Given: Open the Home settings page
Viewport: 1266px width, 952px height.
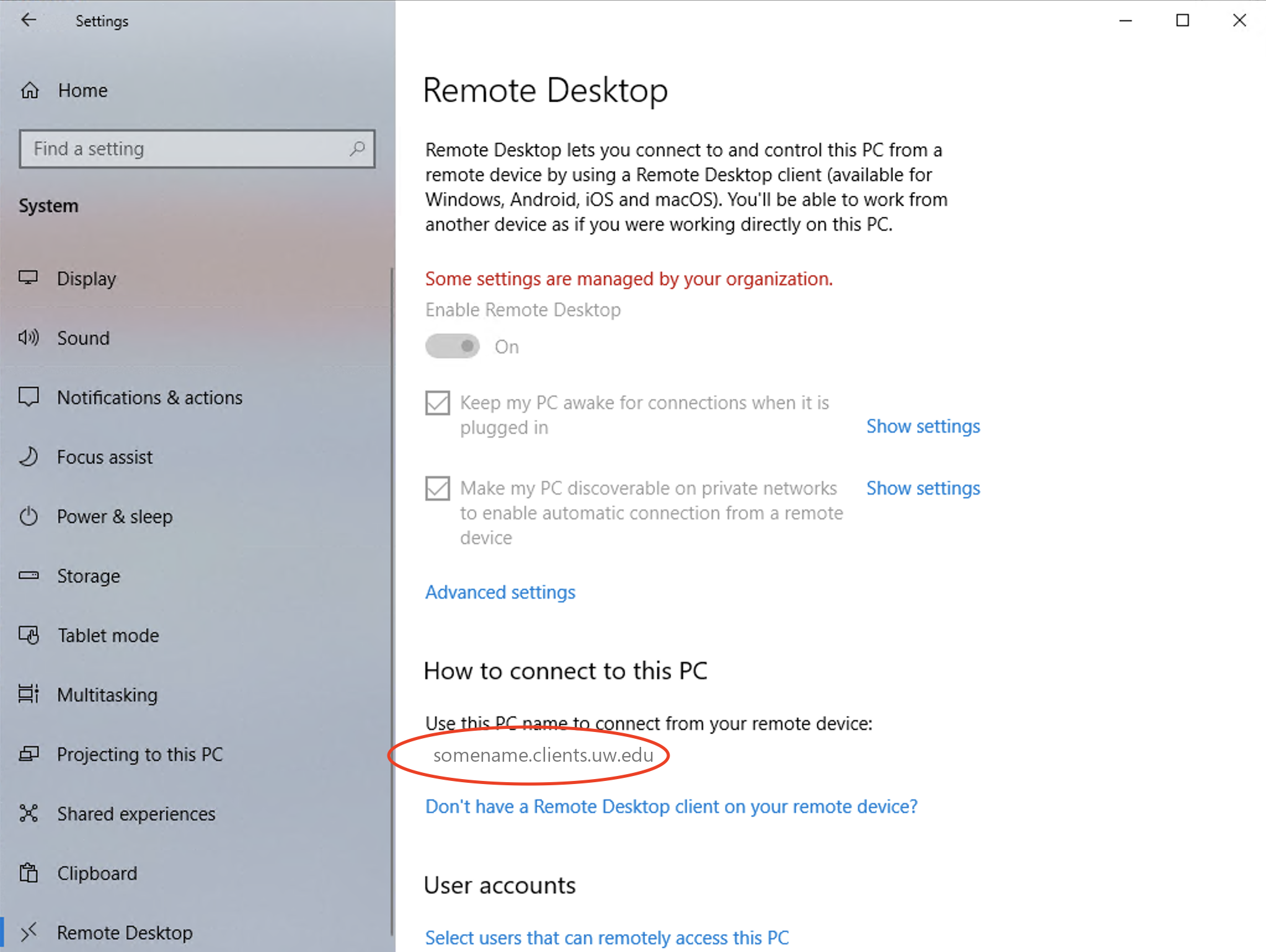Looking at the screenshot, I should pos(197,90).
